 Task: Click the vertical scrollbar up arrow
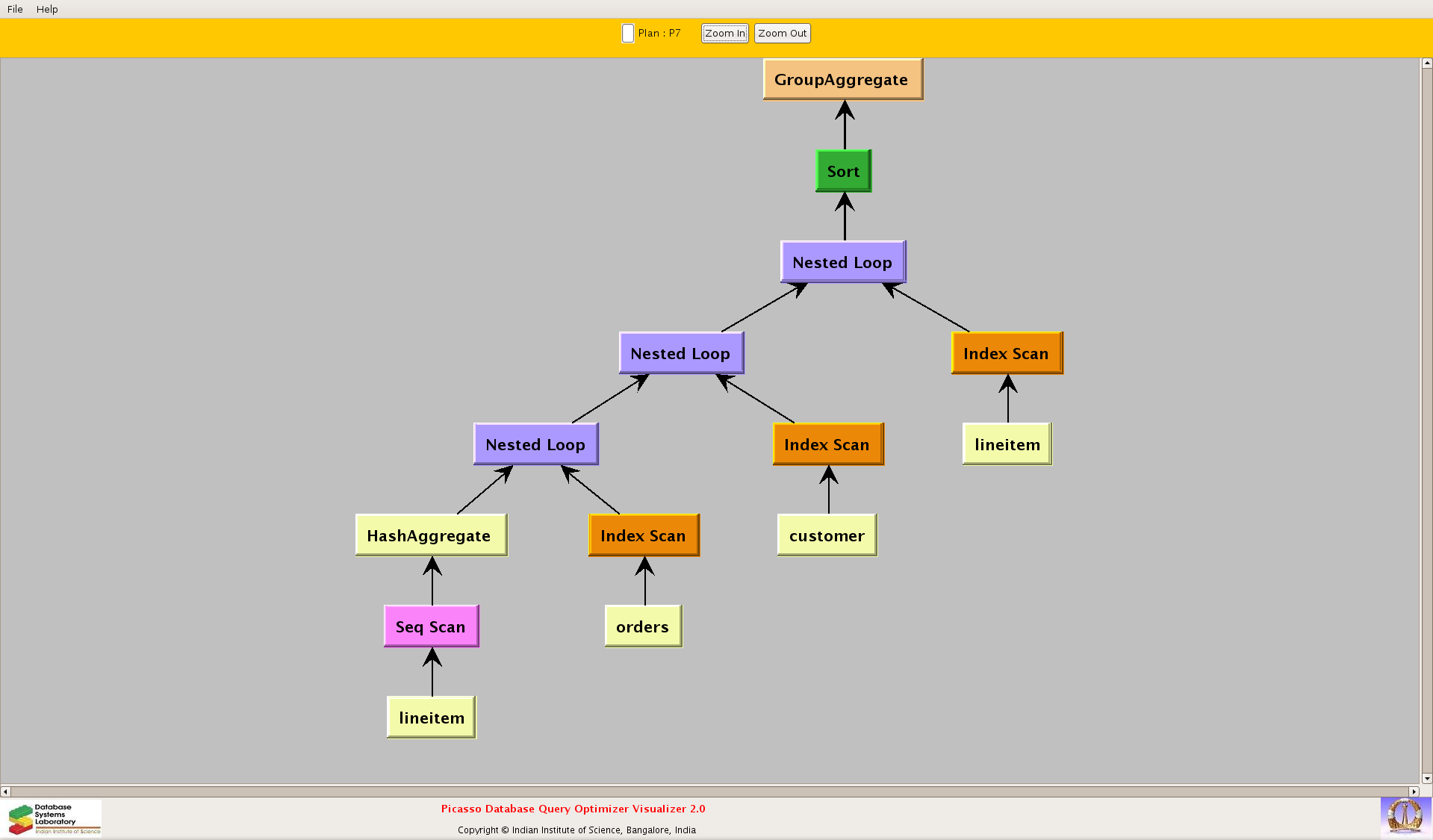click(x=1426, y=63)
